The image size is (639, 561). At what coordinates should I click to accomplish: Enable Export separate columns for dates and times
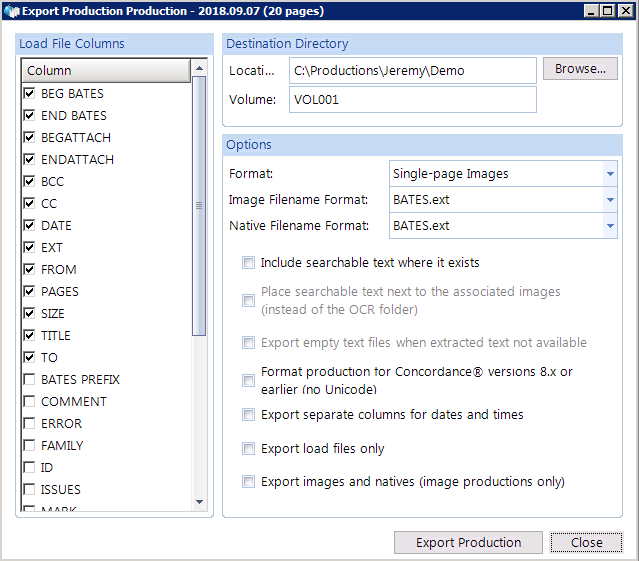[x=248, y=415]
